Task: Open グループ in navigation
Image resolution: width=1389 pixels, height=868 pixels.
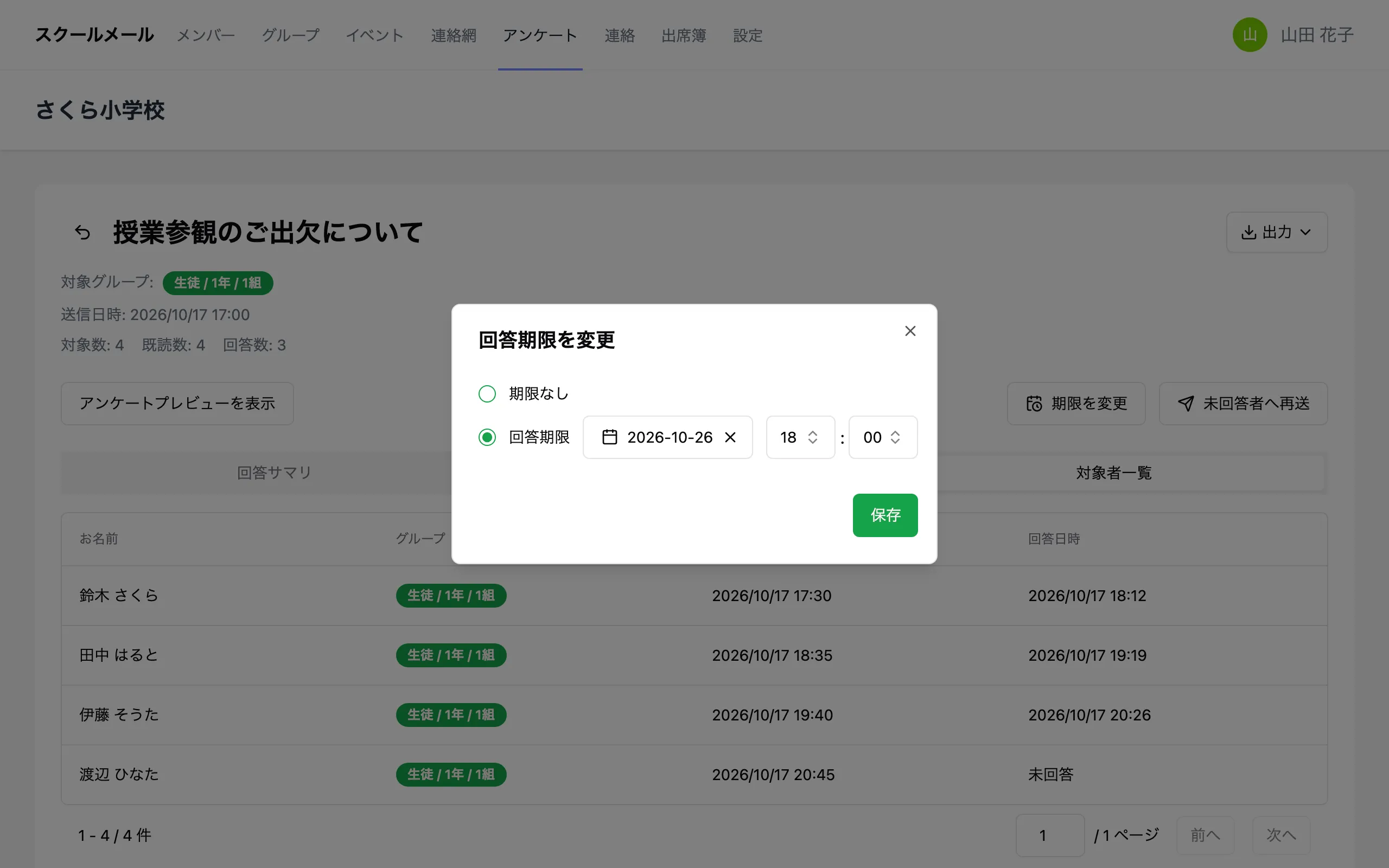Action: [290, 36]
